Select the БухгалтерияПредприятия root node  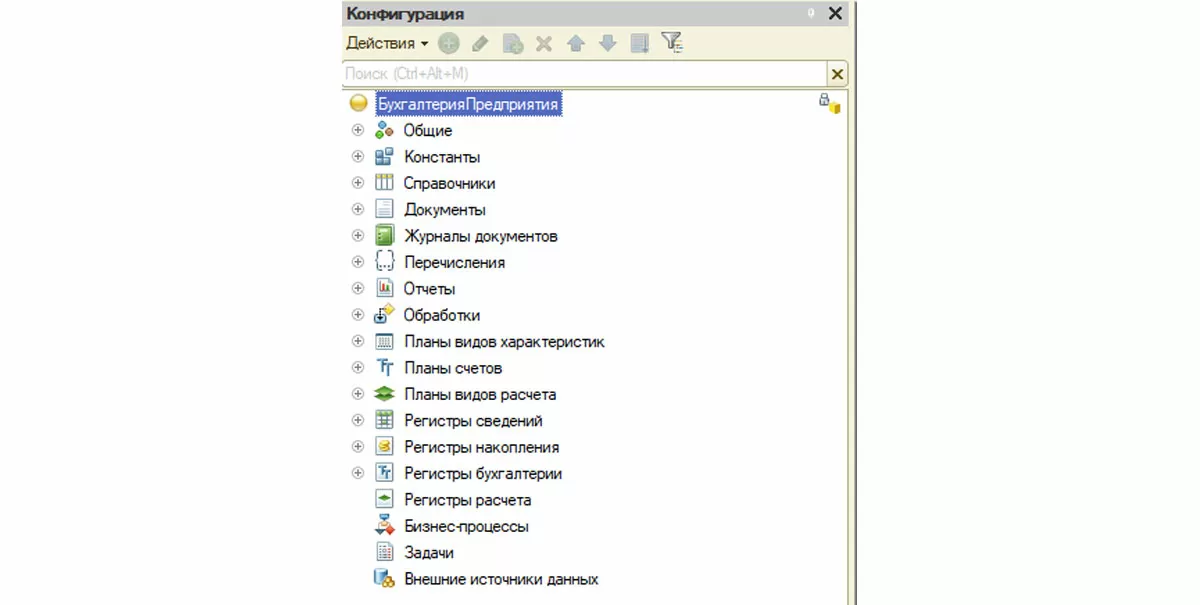click(x=467, y=104)
